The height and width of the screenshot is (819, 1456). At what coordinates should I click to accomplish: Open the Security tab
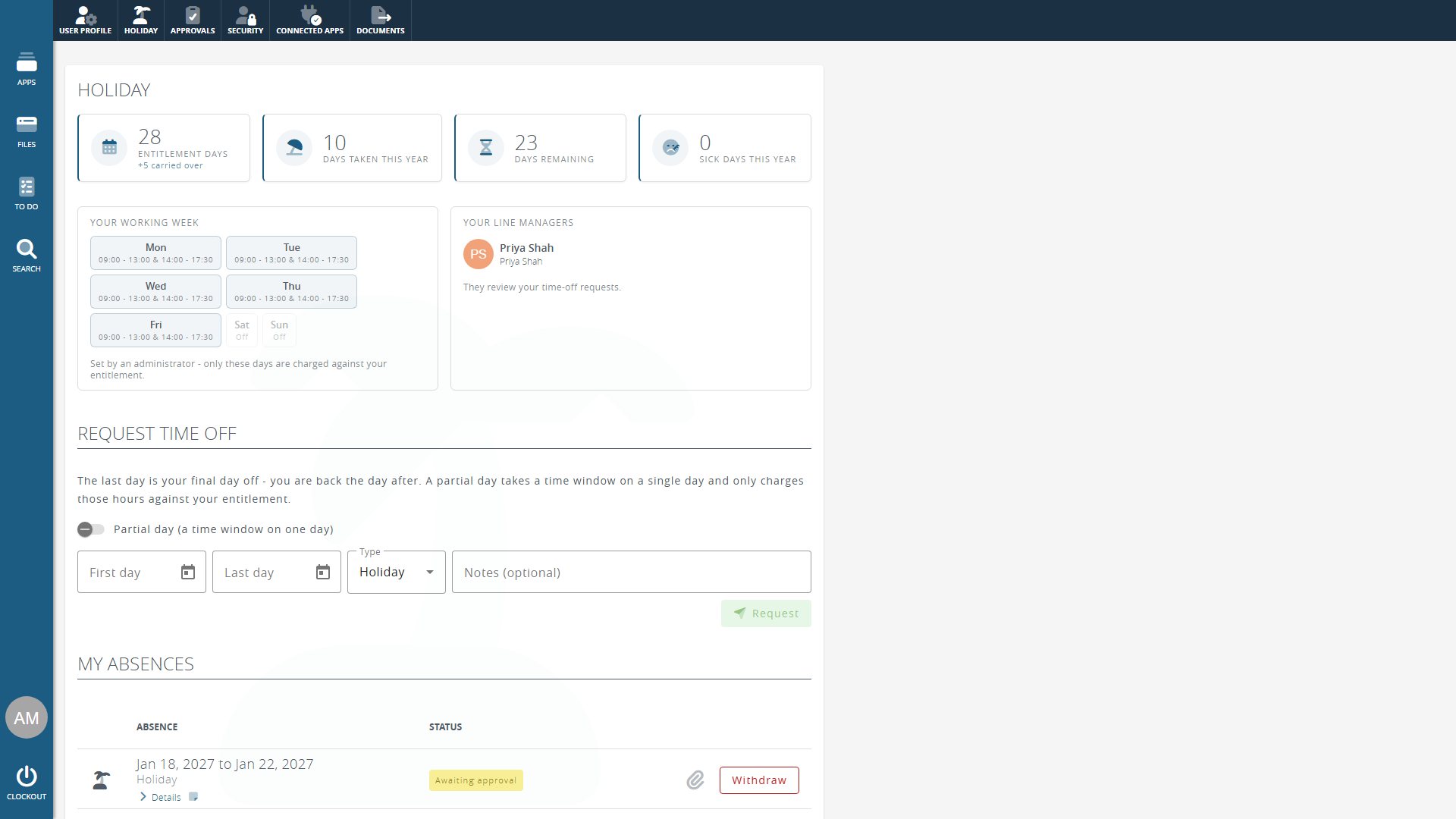click(x=245, y=20)
